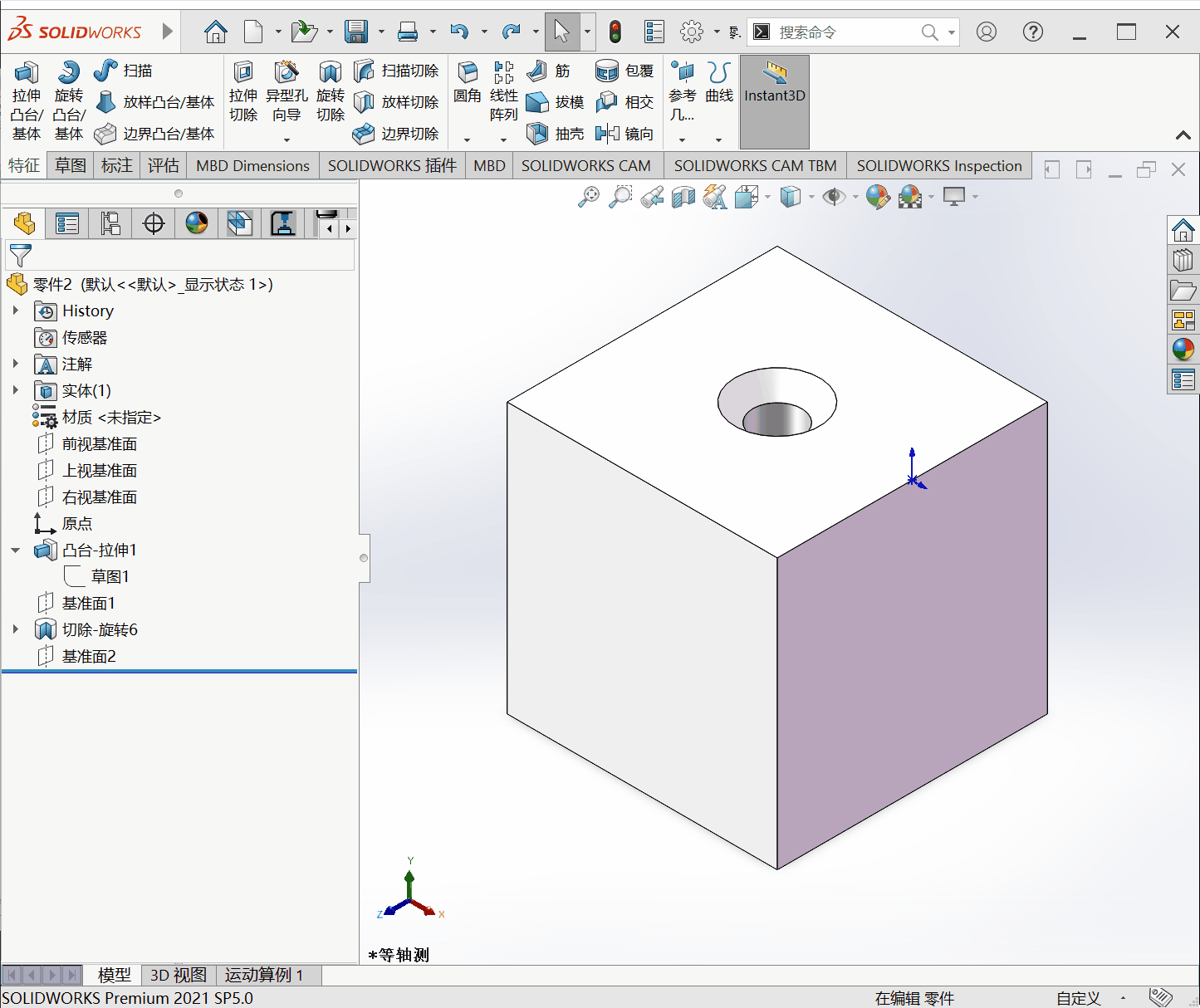This screenshot has height=1008, width=1200.
Task: Open the Help question mark button
Action: pos(1033,32)
